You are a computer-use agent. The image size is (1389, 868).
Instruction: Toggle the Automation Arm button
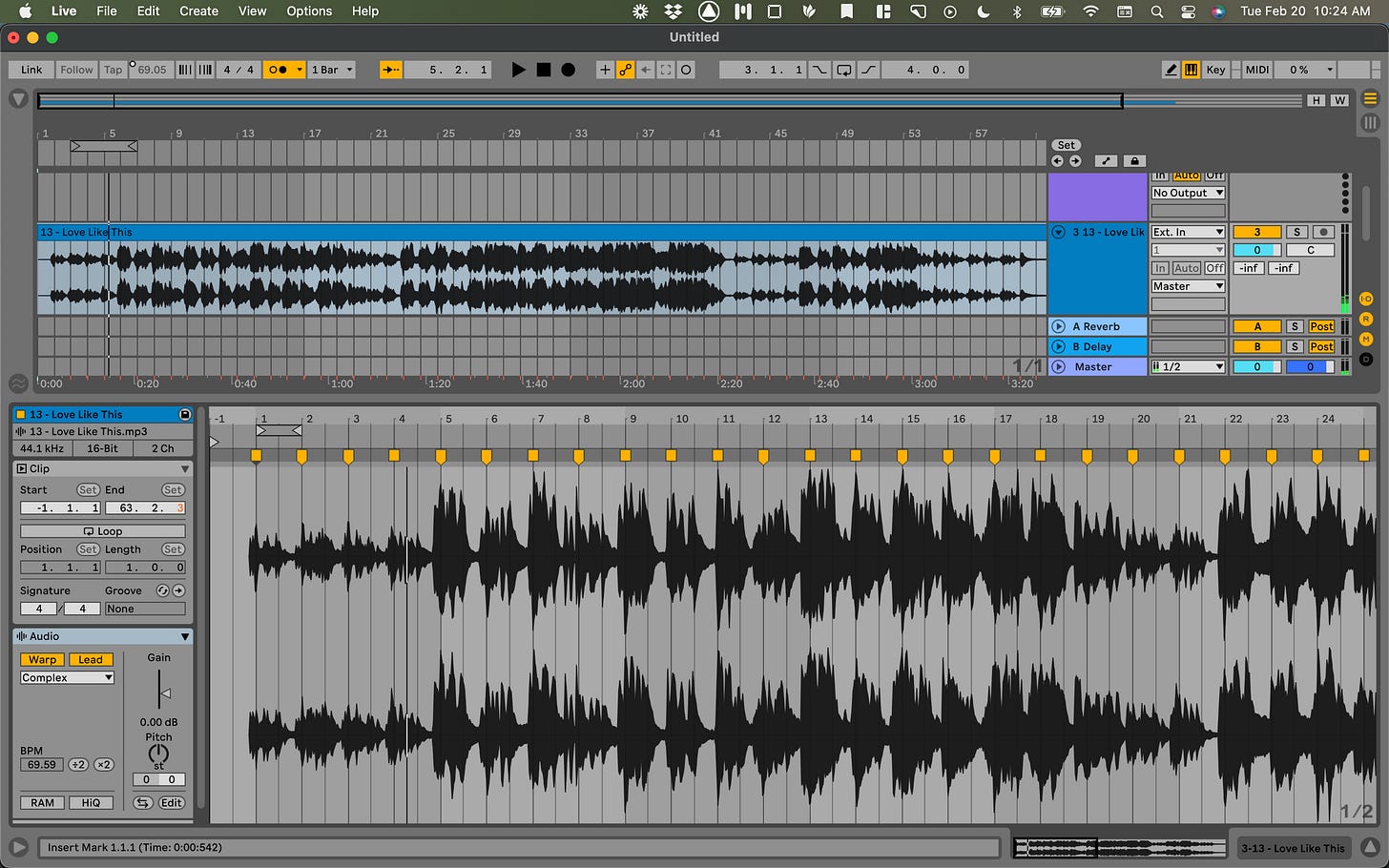click(625, 70)
